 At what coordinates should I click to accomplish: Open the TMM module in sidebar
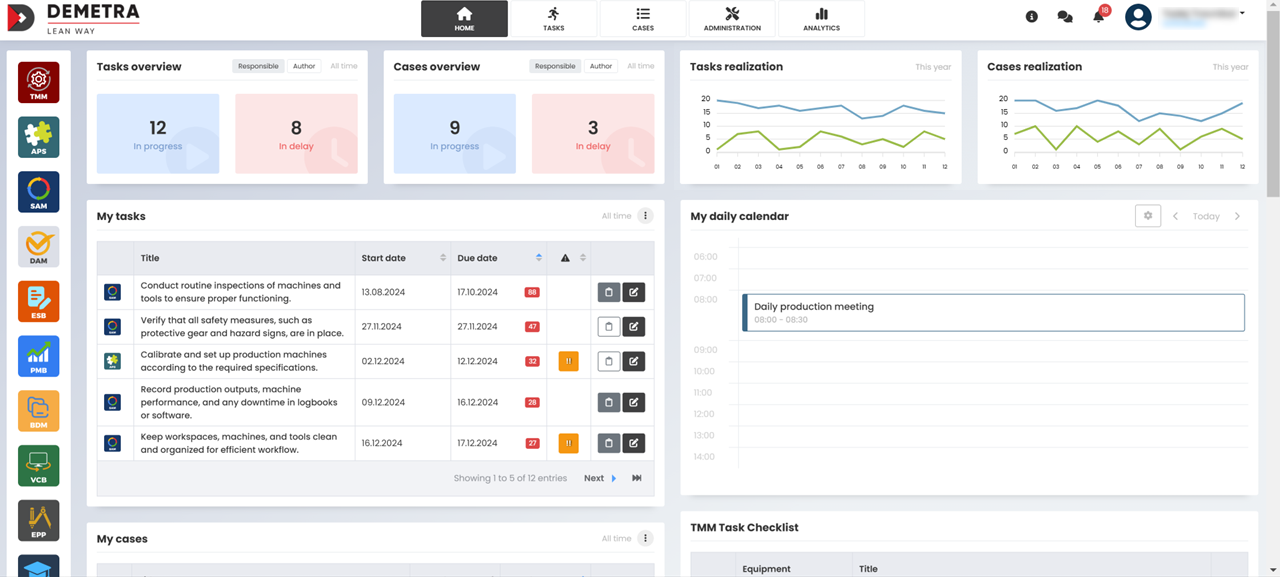[39, 82]
